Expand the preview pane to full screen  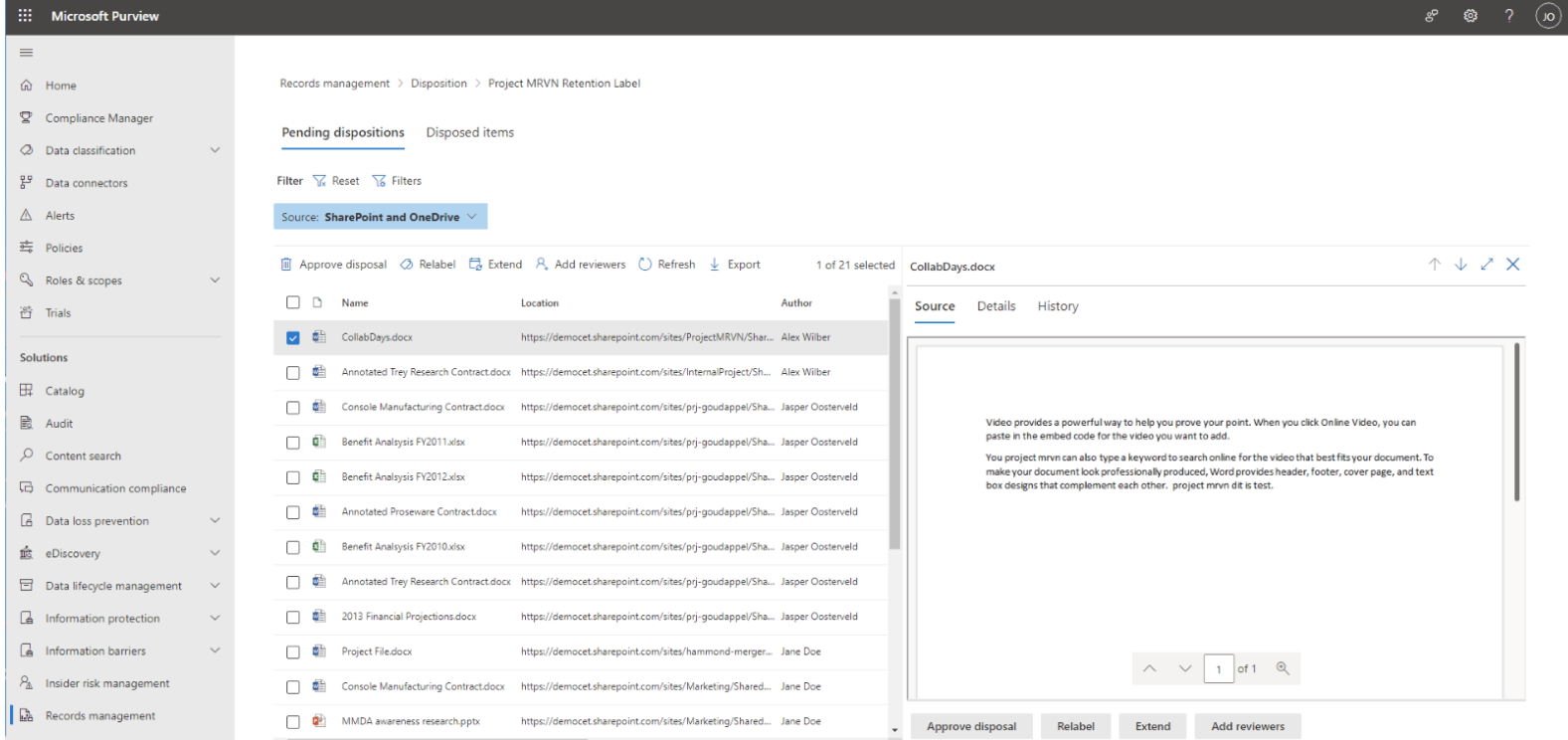click(1486, 265)
